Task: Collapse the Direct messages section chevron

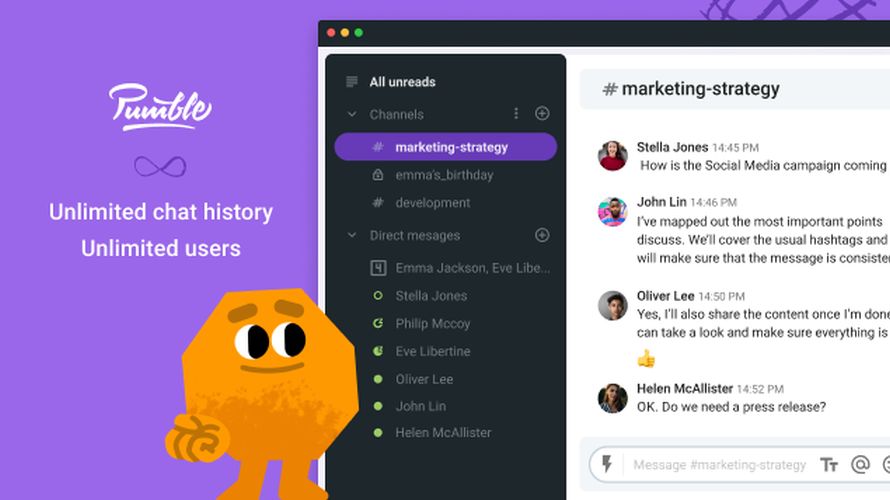Action: [x=352, y=235]
